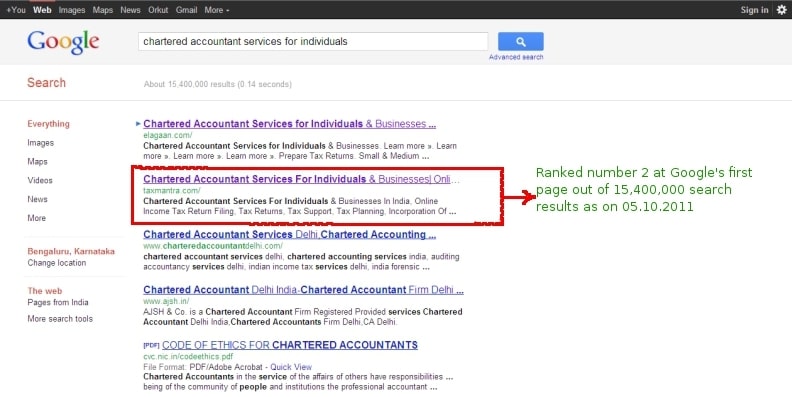Open the elagaan.com result title link
792x397 pixels.
pos(289,124)
